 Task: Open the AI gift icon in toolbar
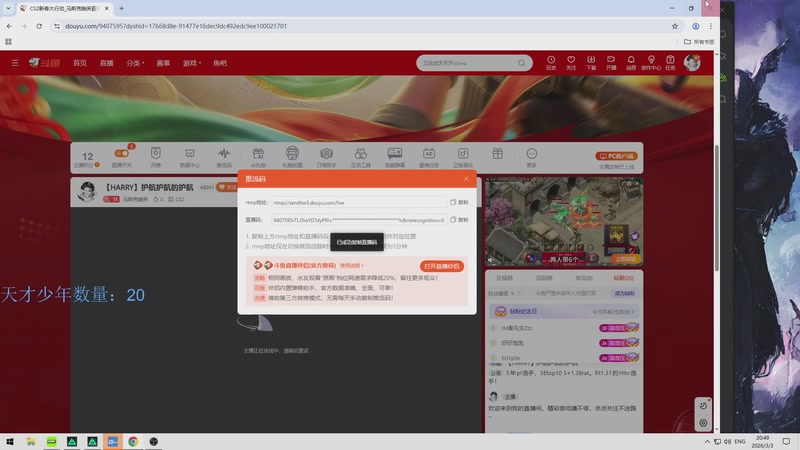click(258, 157)
